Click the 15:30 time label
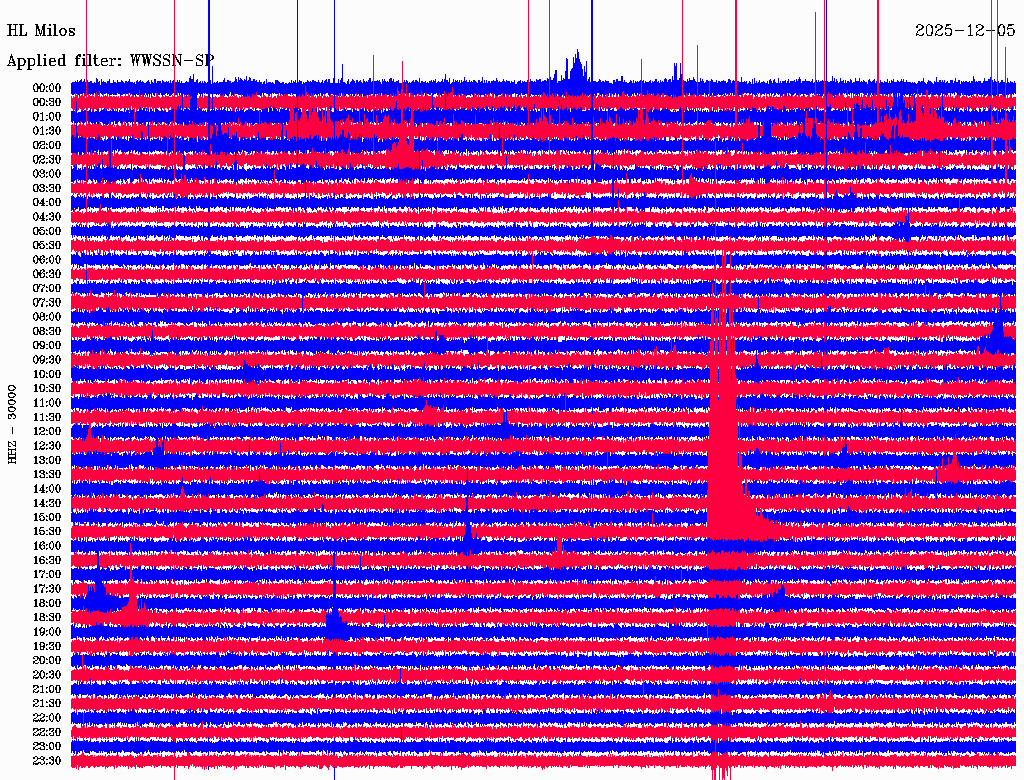Viewport: 1024px width, 780px height. point(47,531)
